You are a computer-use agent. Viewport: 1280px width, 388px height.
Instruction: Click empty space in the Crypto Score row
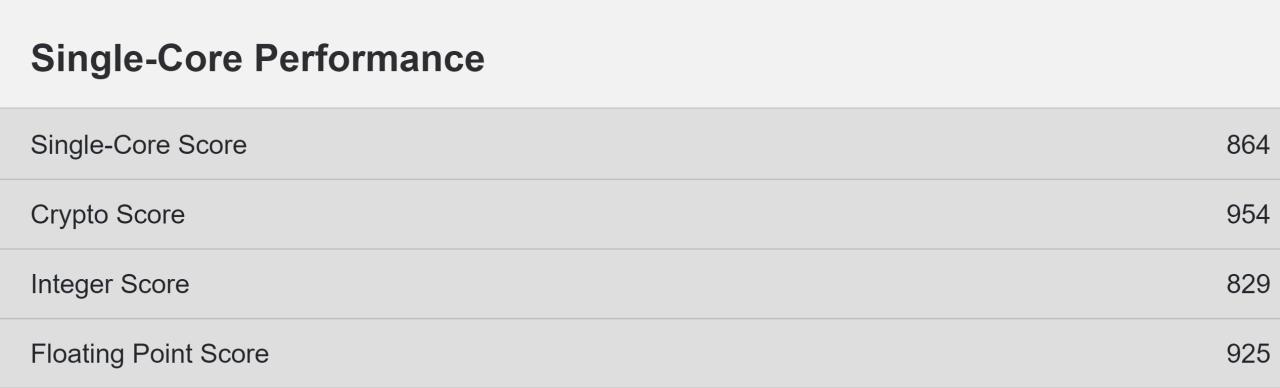coord(700,215)
